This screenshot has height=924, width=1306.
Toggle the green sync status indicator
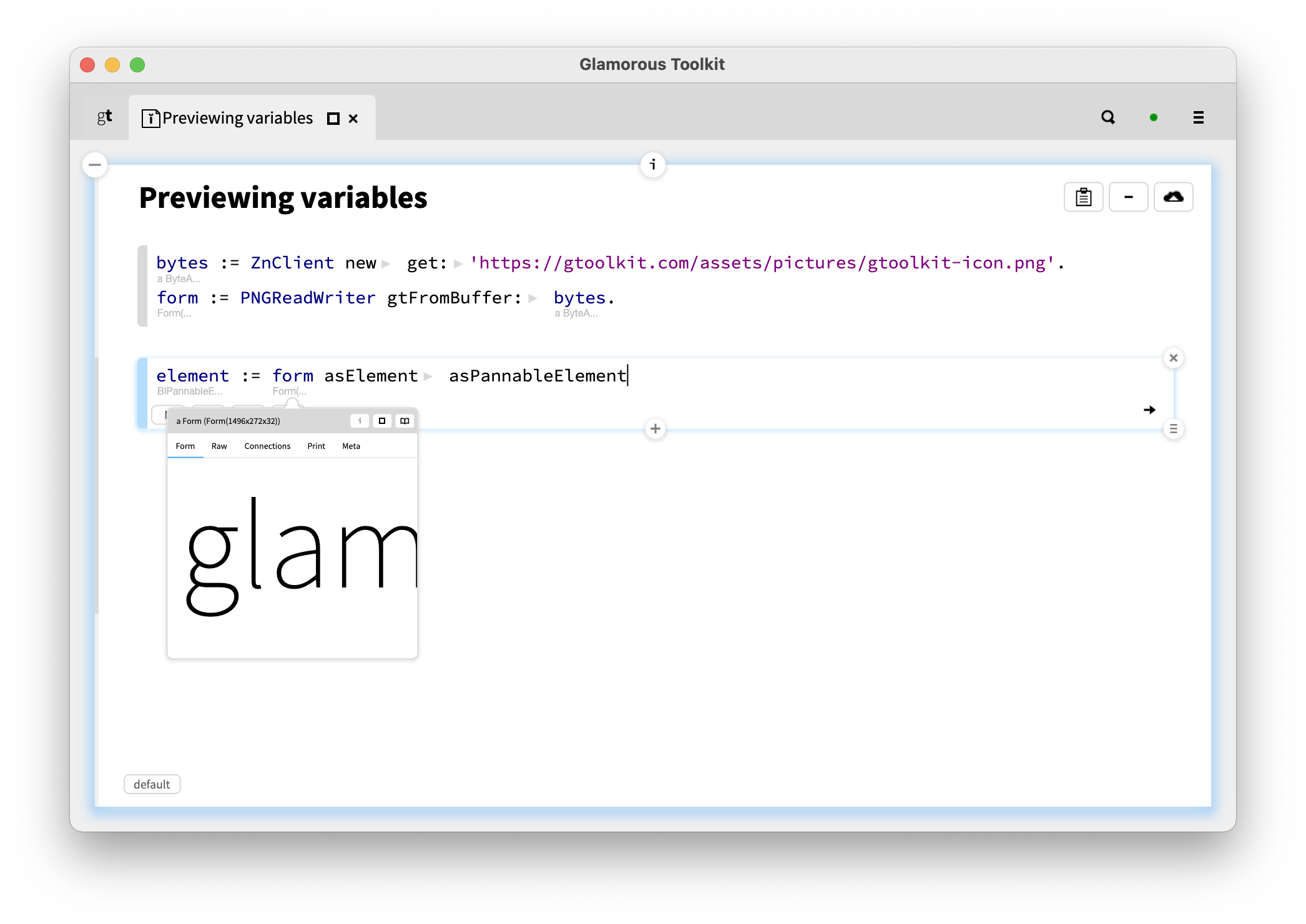pyautogui.click(x=1154, y=117)
